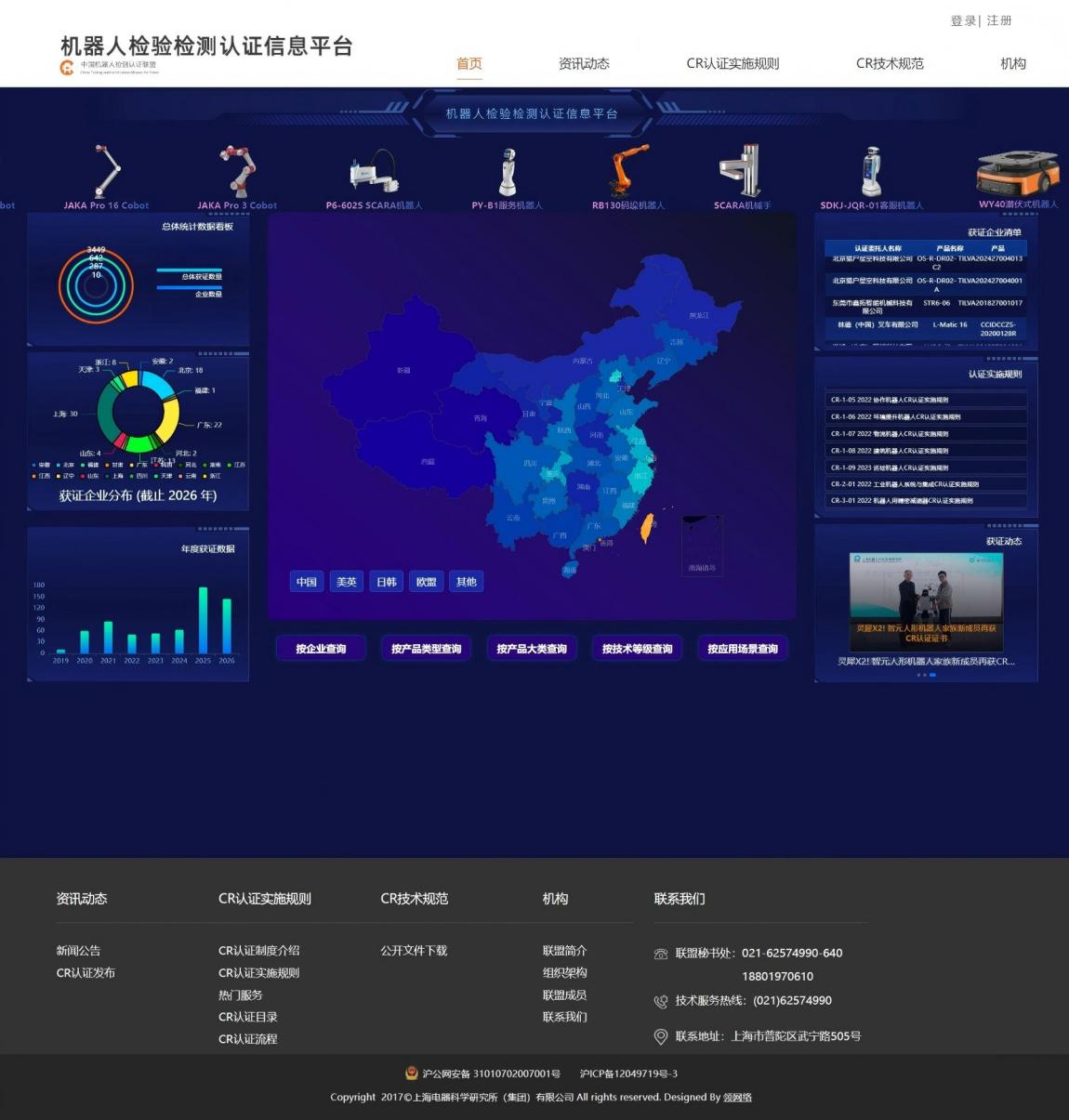Toggle the 江西 legend item in pie chart
This screenshot has height=1120, width=1069.
pyautogui.click(x=40, y=476)
